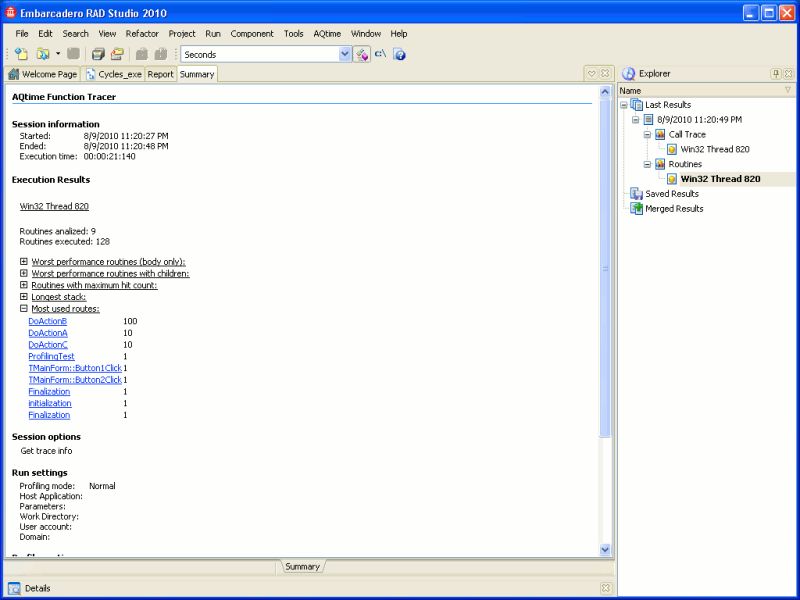Open the AQtime menu
Image resolution: width=800 pixels, height=600 pixels.
[x=327, y=33]
